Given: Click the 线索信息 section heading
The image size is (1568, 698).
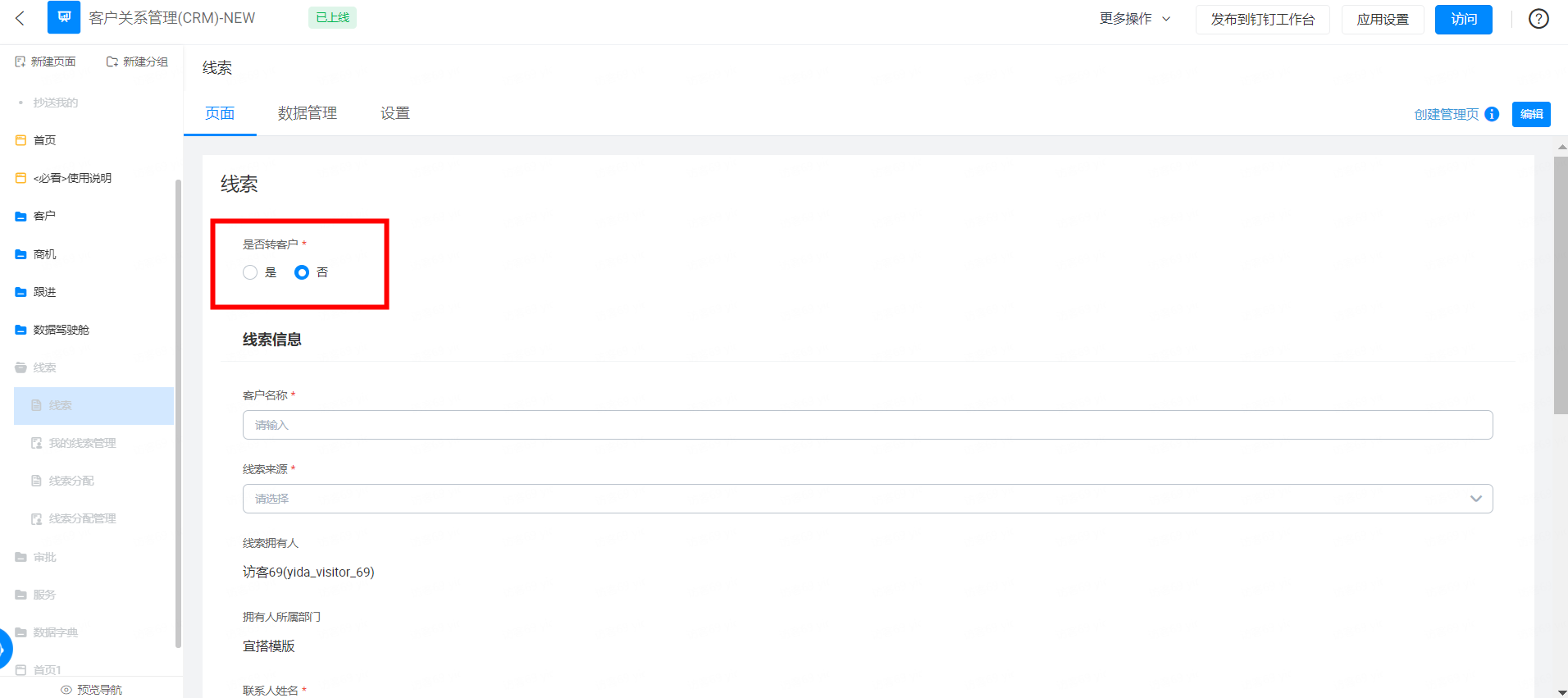Looking at the screenshot, I should pos(272,340).
